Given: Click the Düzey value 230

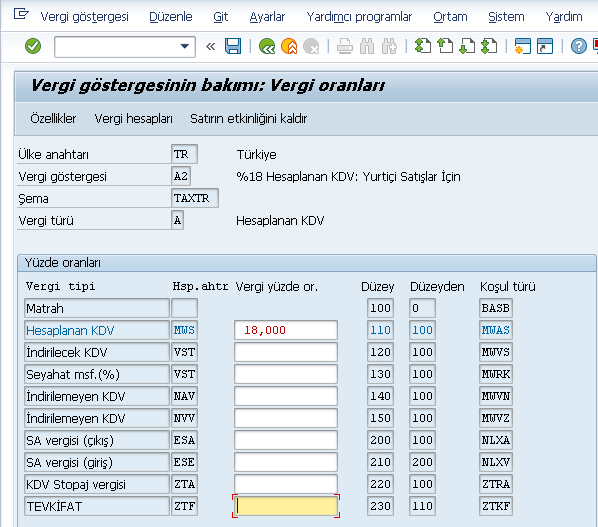Looking at the screenshot, I should pyautogui.click(x=380, y=506).
